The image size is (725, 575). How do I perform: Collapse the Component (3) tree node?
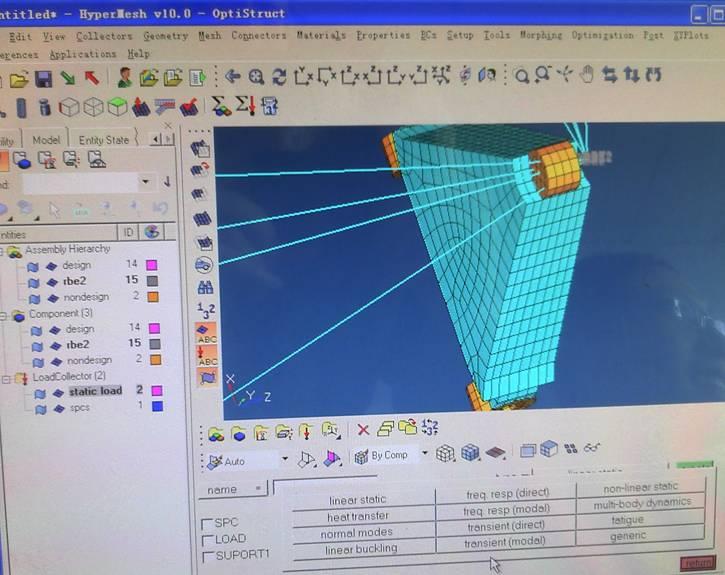[x=4, y=316]
